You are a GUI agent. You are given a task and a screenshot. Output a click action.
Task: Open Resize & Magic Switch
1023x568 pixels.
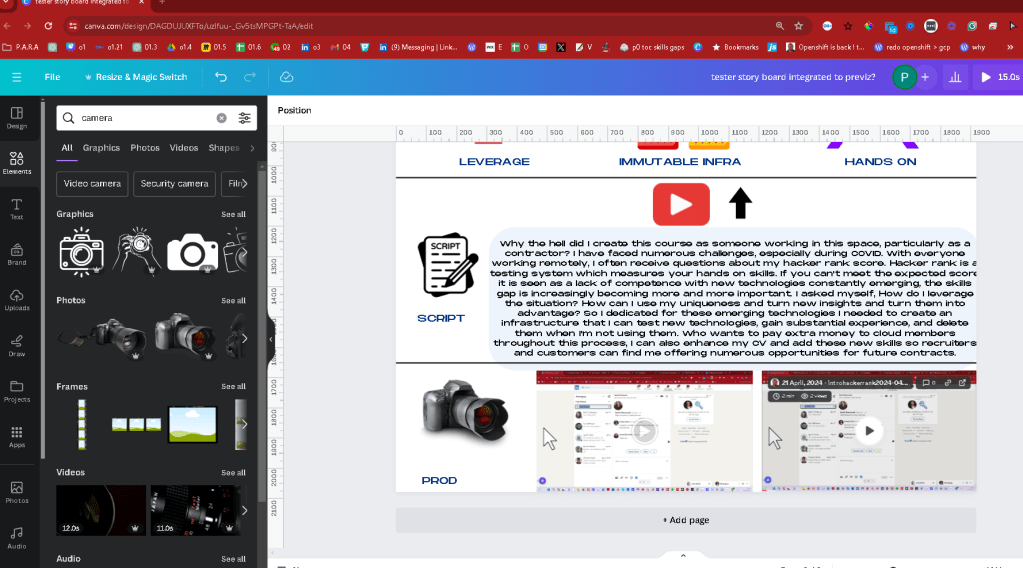coord(136,77)
